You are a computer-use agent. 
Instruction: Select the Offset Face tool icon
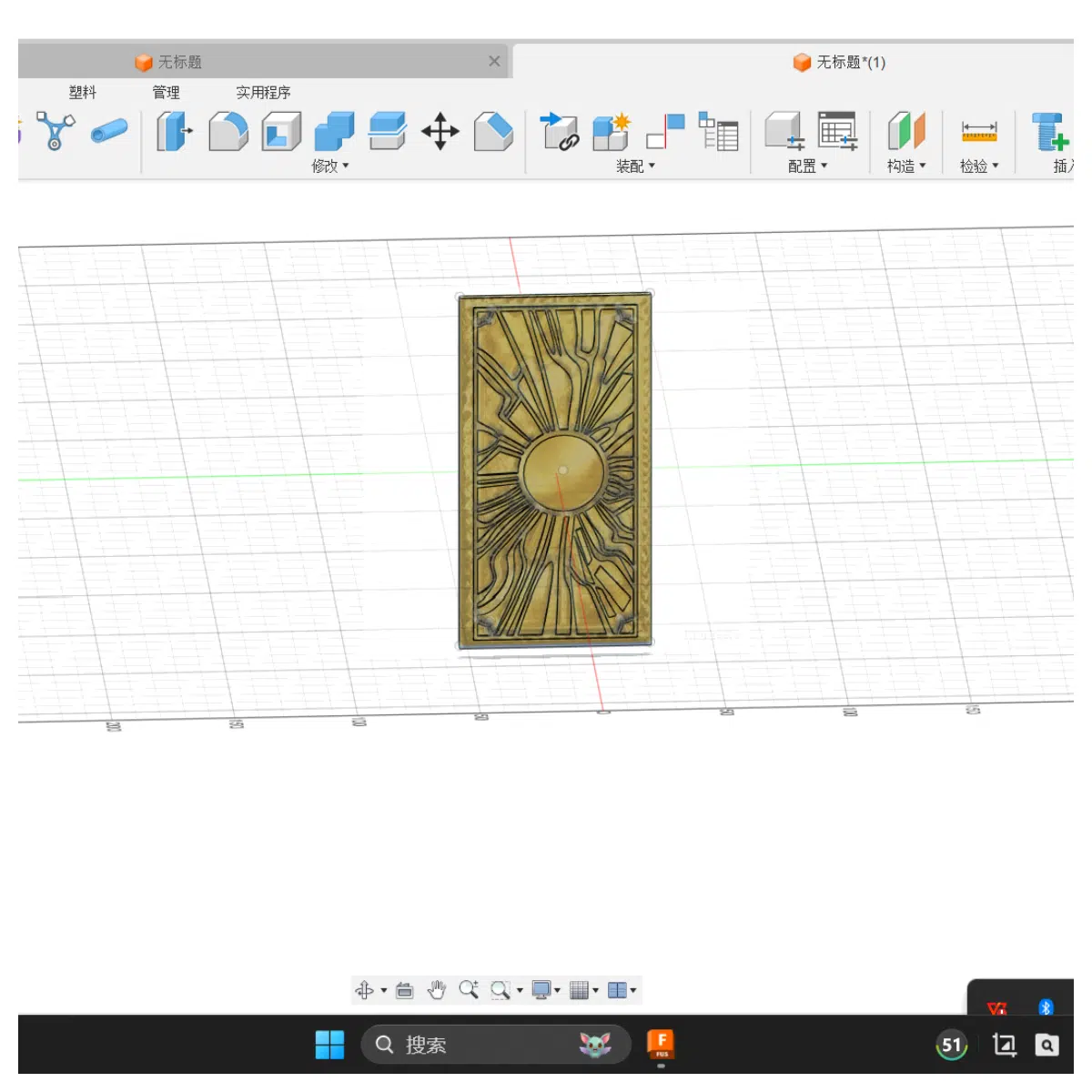point(388,131)
